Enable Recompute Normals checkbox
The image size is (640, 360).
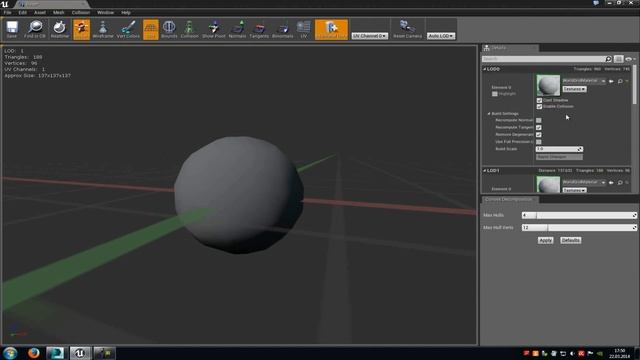(539, 120)
